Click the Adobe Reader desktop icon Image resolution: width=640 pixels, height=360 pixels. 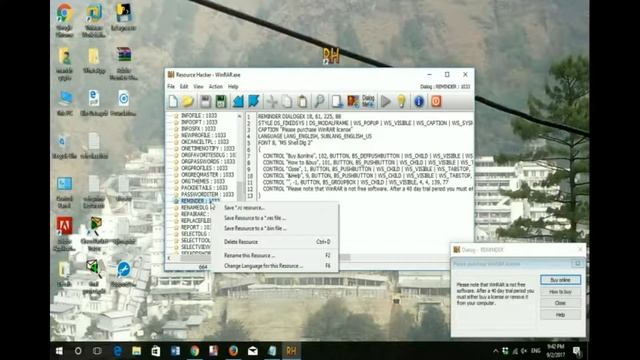(64, 233)
